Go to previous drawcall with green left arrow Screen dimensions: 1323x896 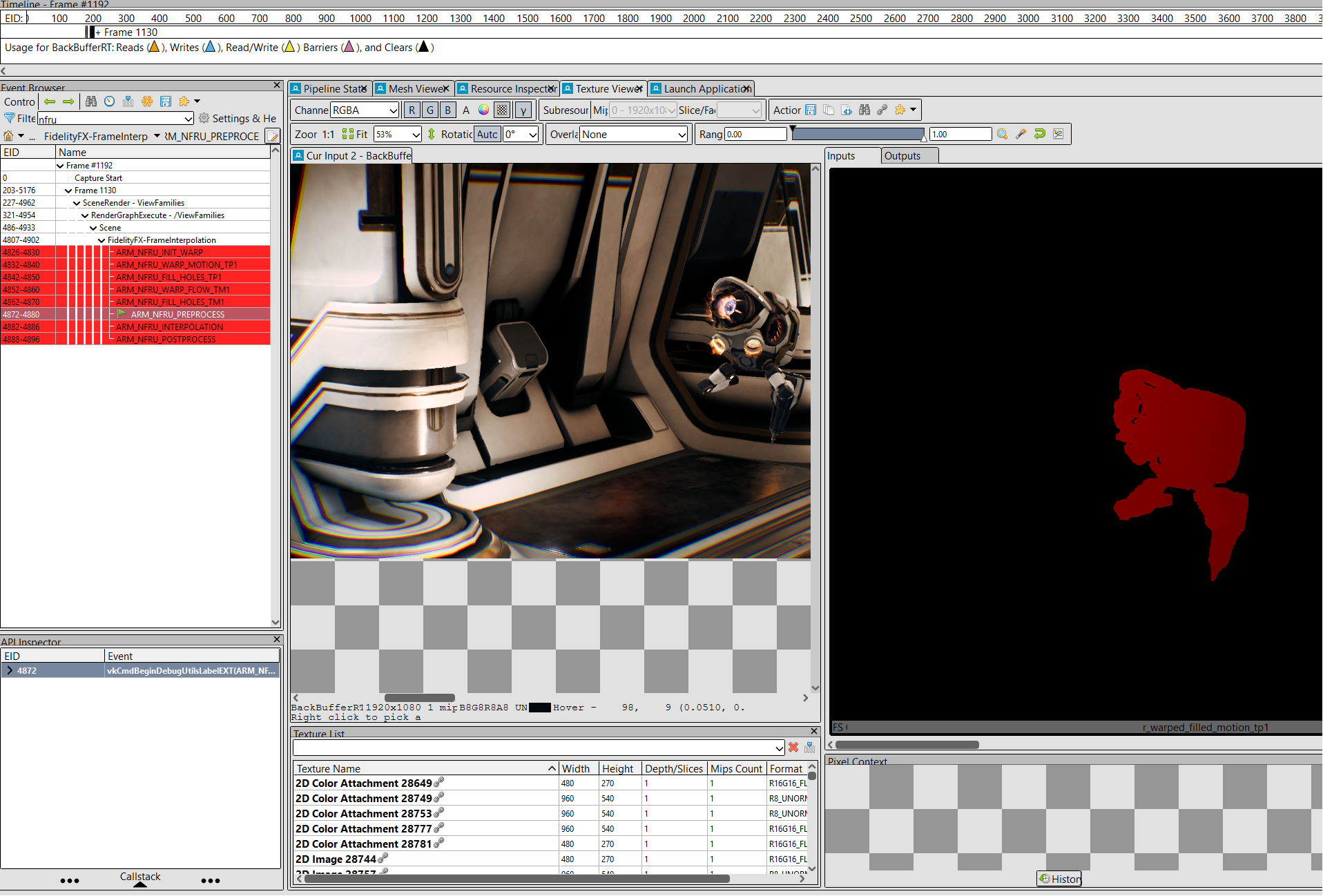click(x=50, y=101)
